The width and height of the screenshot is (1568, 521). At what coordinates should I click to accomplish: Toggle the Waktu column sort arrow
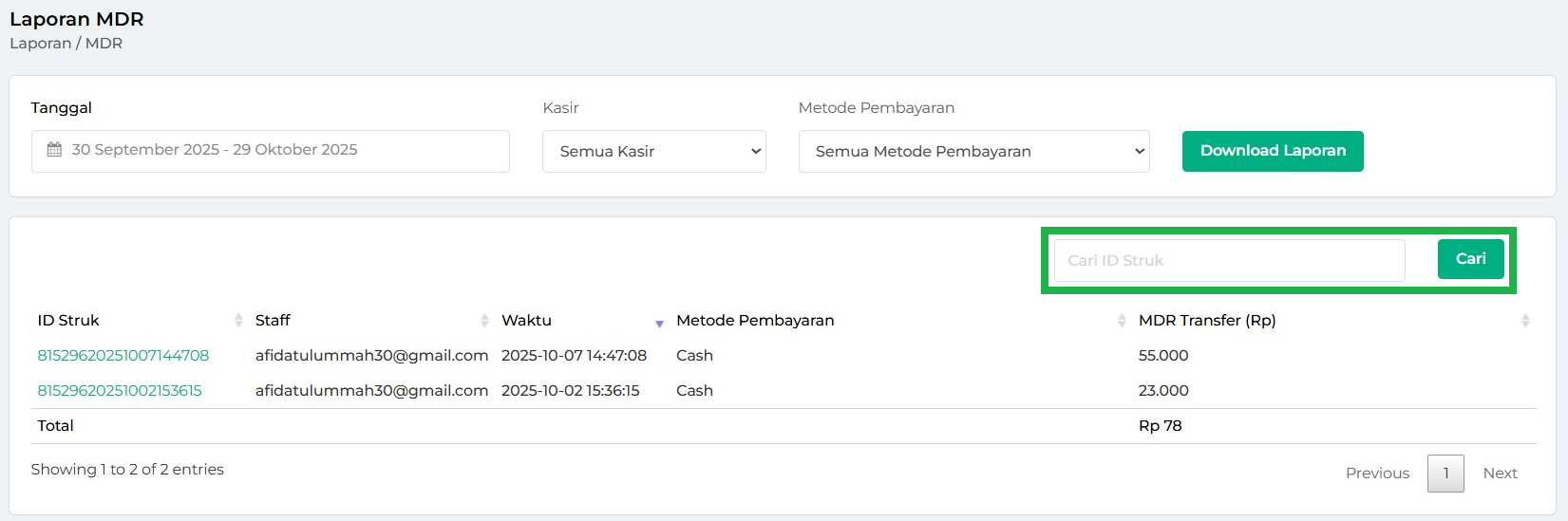click(659, 323)
